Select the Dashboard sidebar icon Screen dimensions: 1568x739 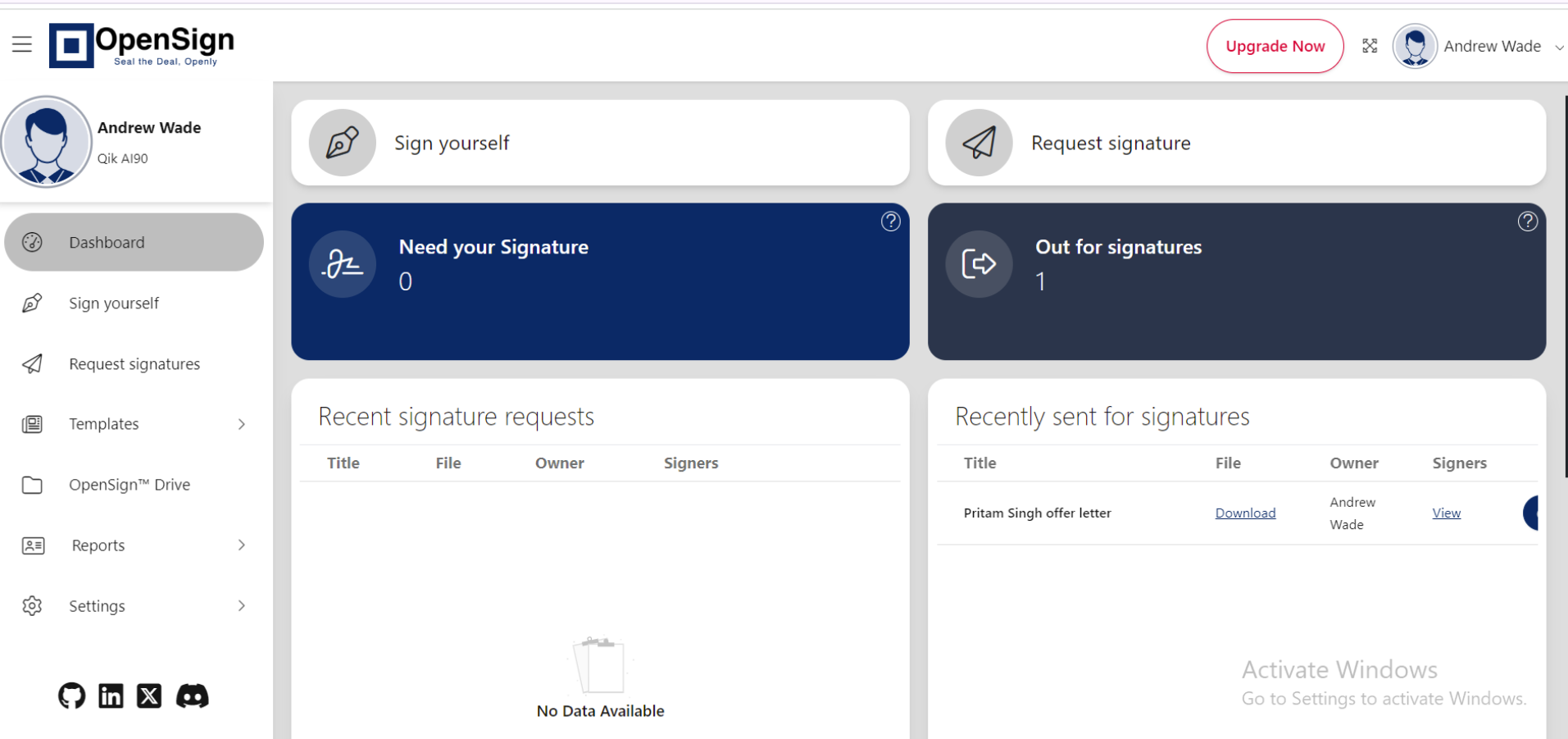pos(33,242)
